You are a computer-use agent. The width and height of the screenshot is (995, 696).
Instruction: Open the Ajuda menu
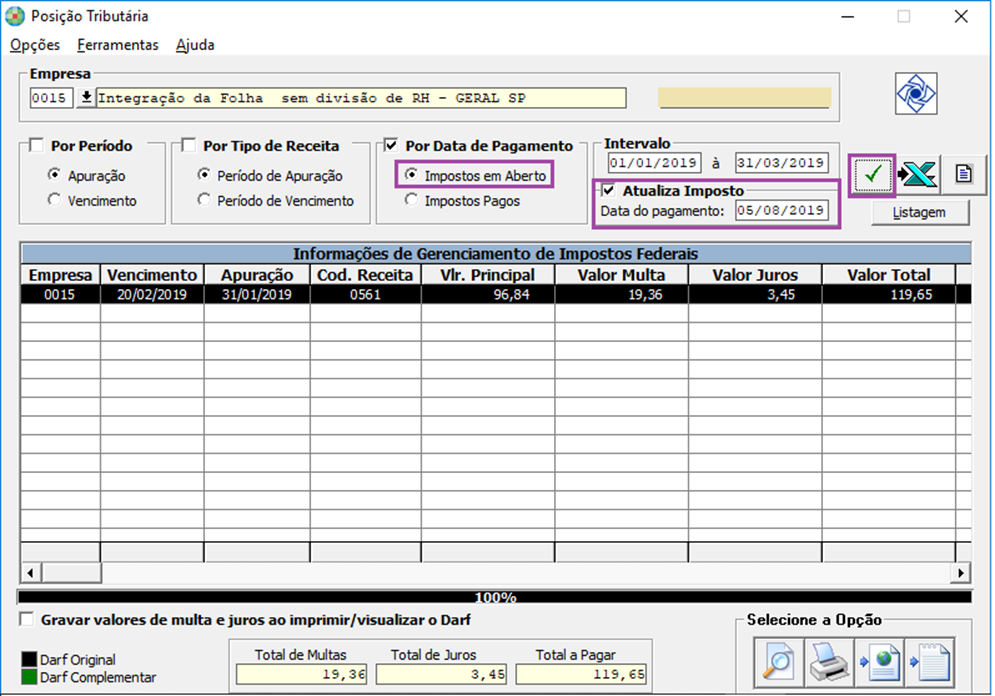195,45
